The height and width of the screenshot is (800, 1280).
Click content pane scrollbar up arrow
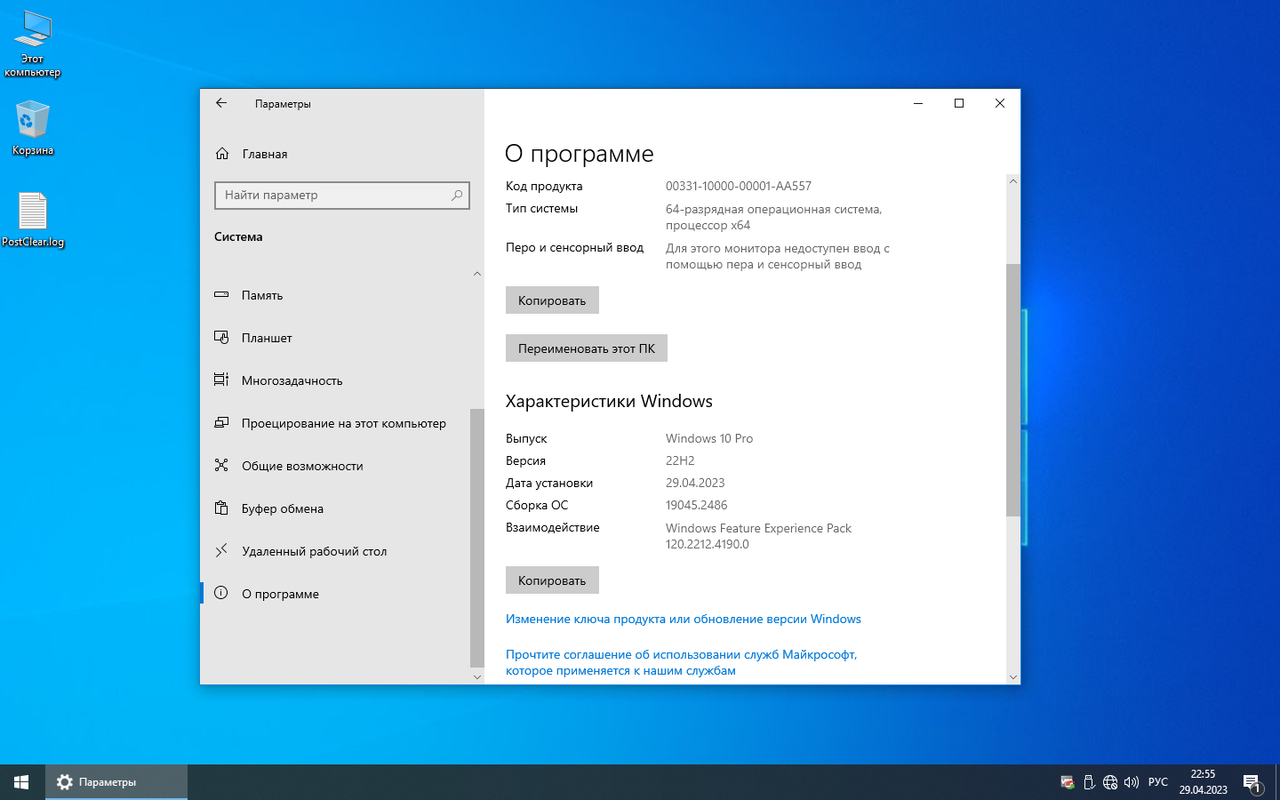click(x=1013, y=181)
